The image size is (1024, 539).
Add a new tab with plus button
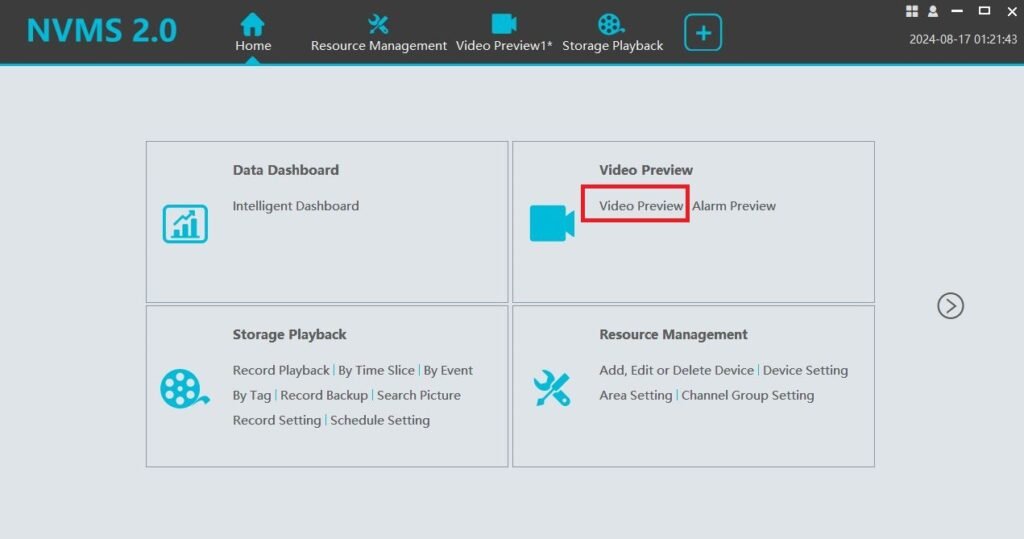click(x=703, y=32)
